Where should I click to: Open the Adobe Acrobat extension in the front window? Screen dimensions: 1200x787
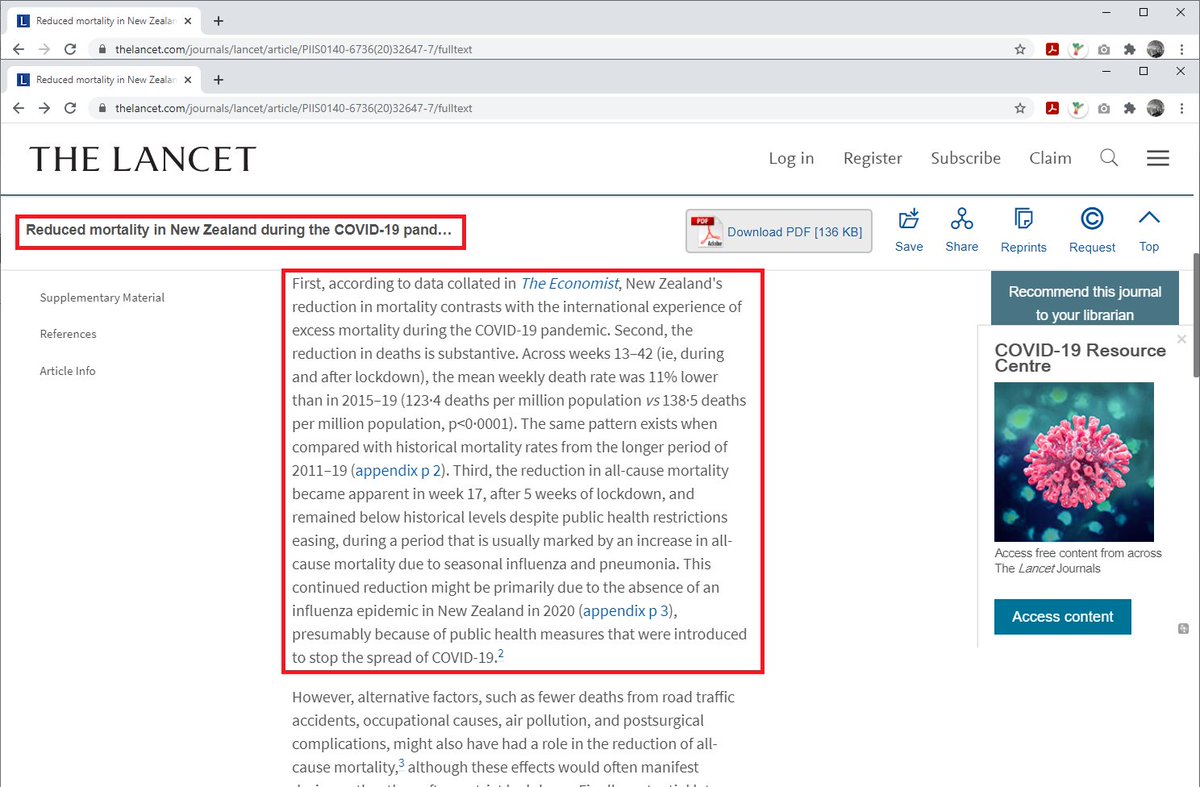(1052, 108)
